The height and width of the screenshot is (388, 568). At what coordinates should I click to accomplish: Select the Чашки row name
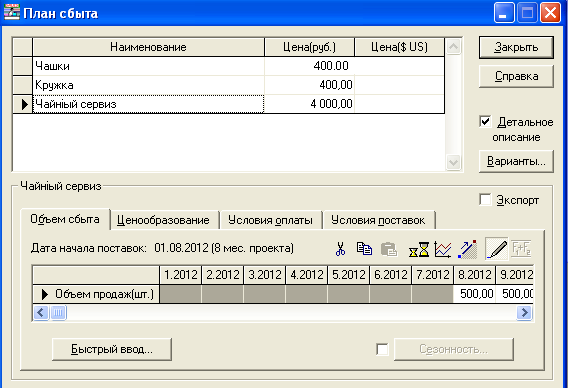pyautogui.click(x=149, y=66)
